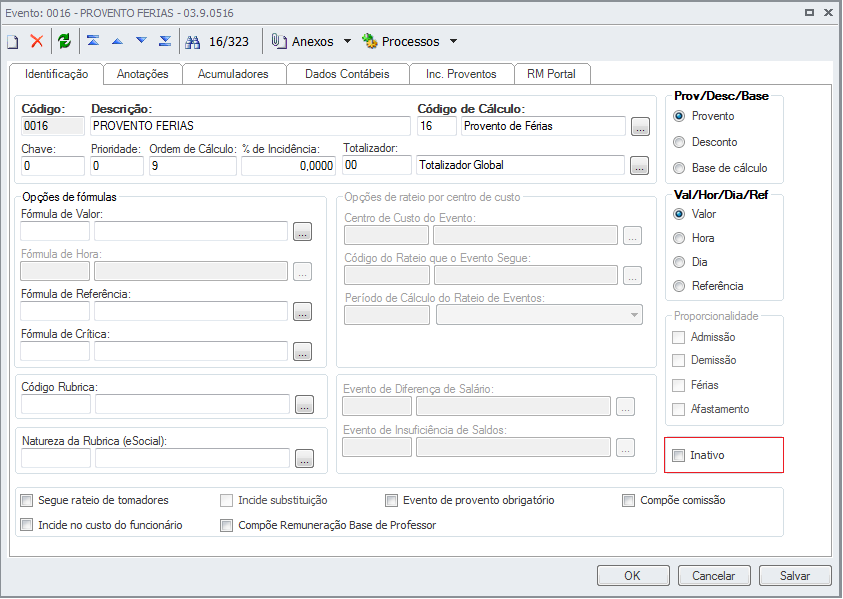Click the Natureza da Rubrica code field
Image resolution: width=843 pixels, height=599 pixels.
tap(56, 458)
